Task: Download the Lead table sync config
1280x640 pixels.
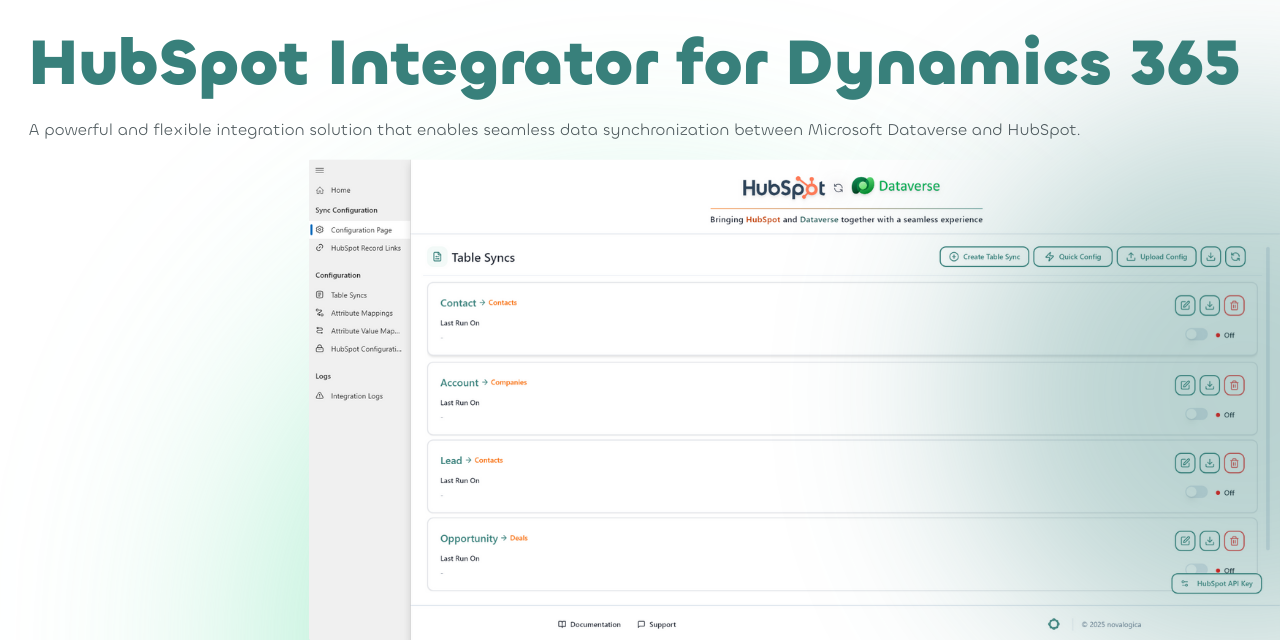Action: pos(1210,463)
